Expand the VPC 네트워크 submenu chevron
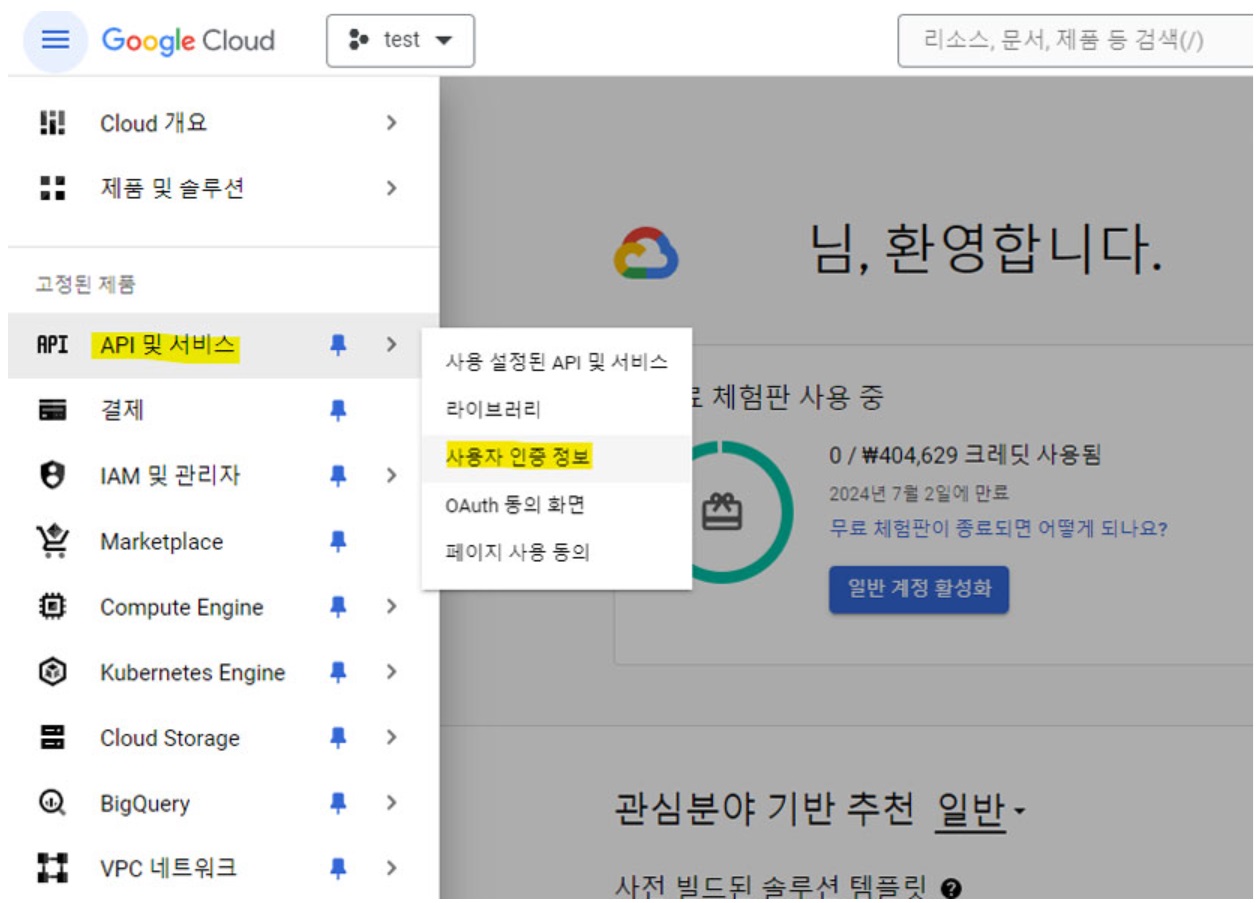1257x903 pixels. click(391, 868)
